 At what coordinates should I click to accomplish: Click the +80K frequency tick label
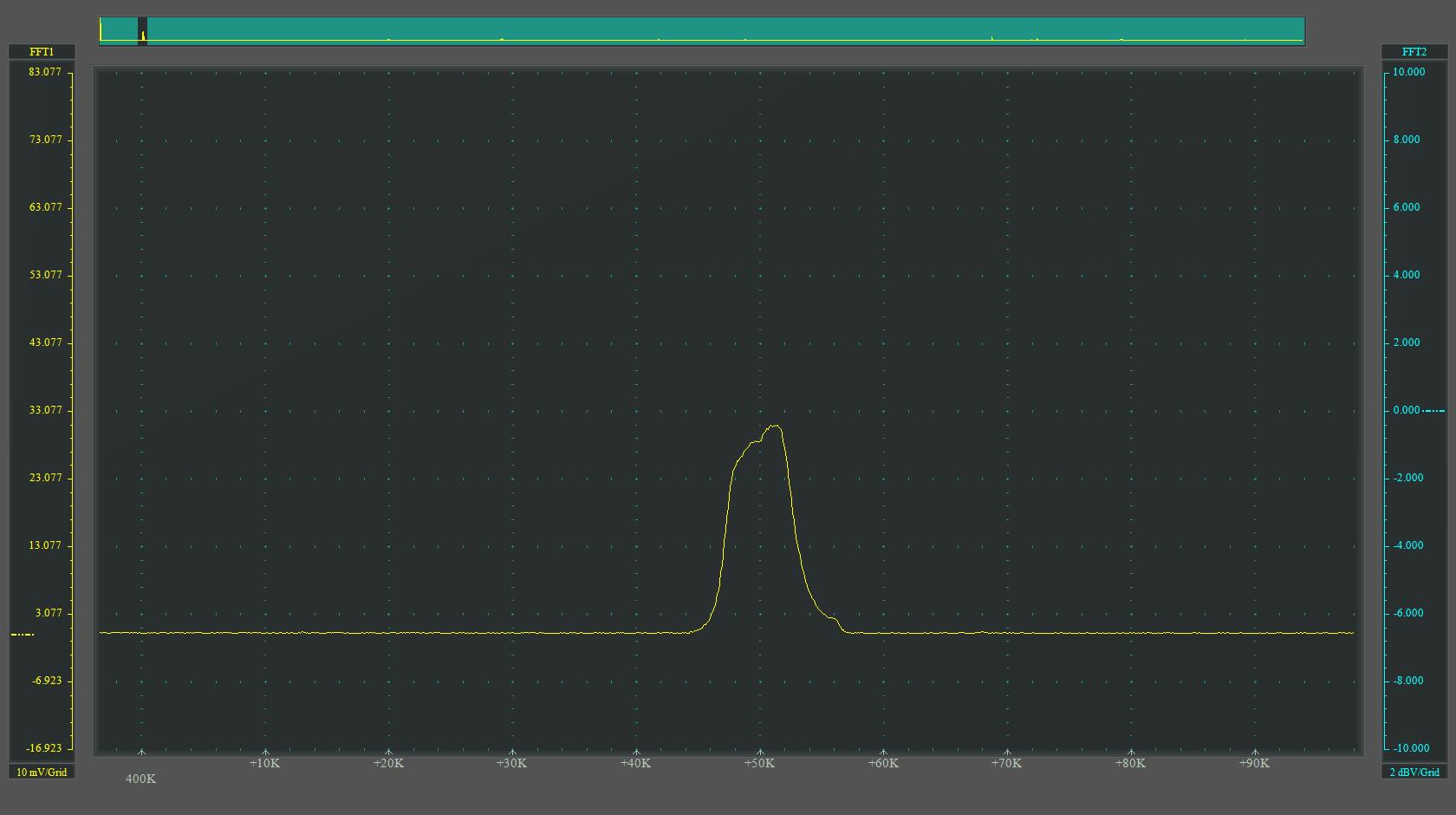[x=1130, y=763]
